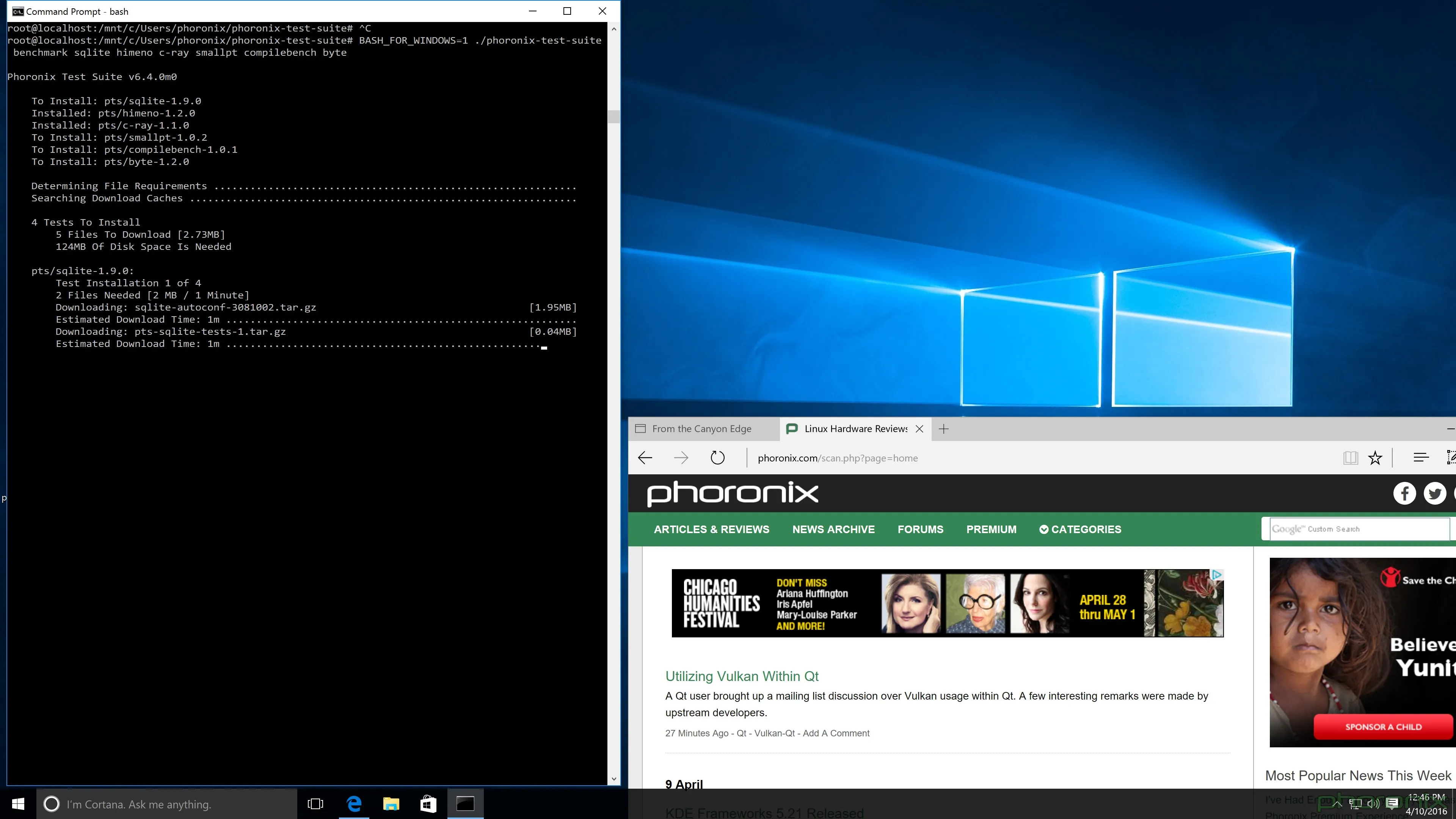Image resolution: width=1456 pixels, height=819 pixels.
Task: Click Command Prompt scrollbar down arrow
Action: tap(614, 779)
